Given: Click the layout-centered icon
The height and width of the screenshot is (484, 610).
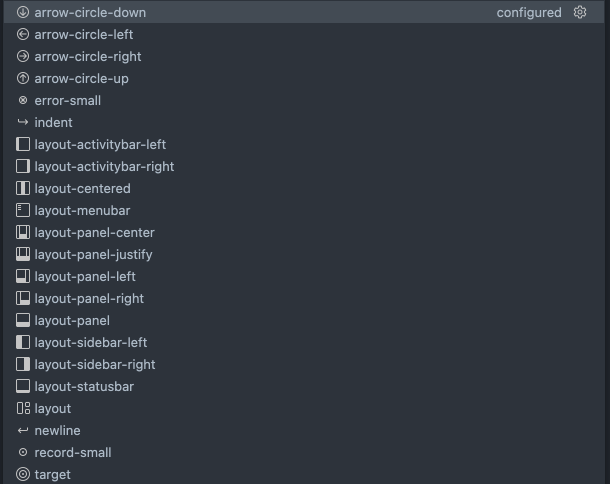Looking at the screenshot, I should click(23, 189).
